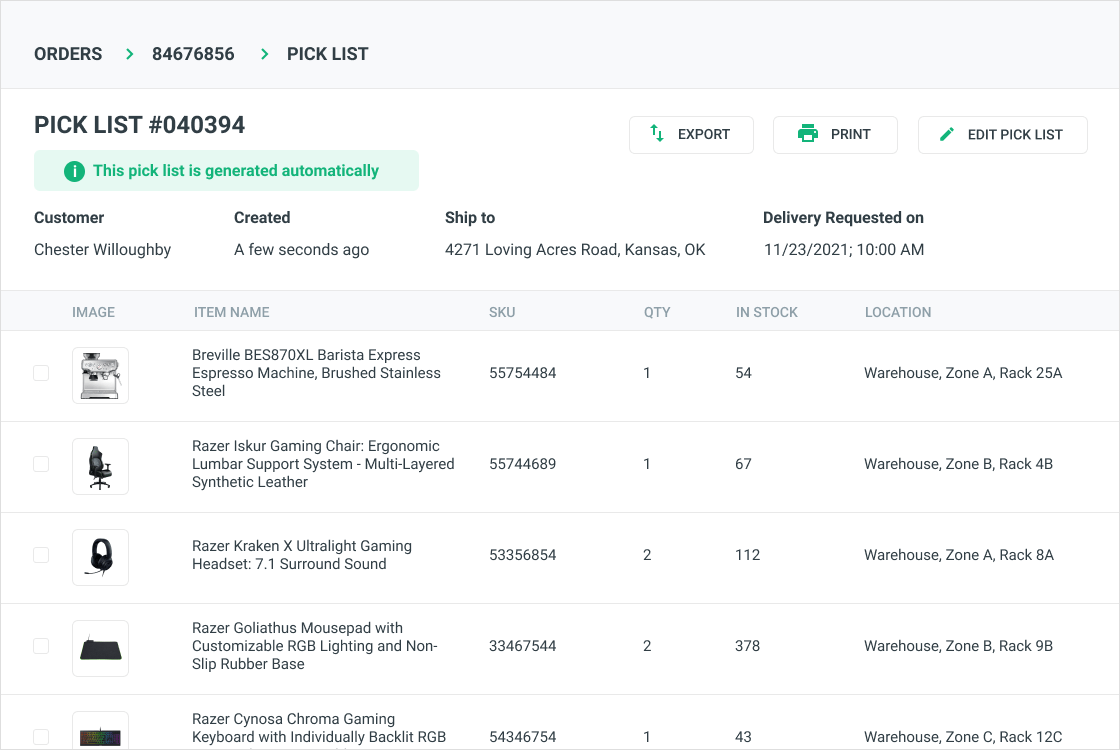This screenshot has width=1120, height=750.
Task: Click the export arrows icon
Action: click(657, 134)
